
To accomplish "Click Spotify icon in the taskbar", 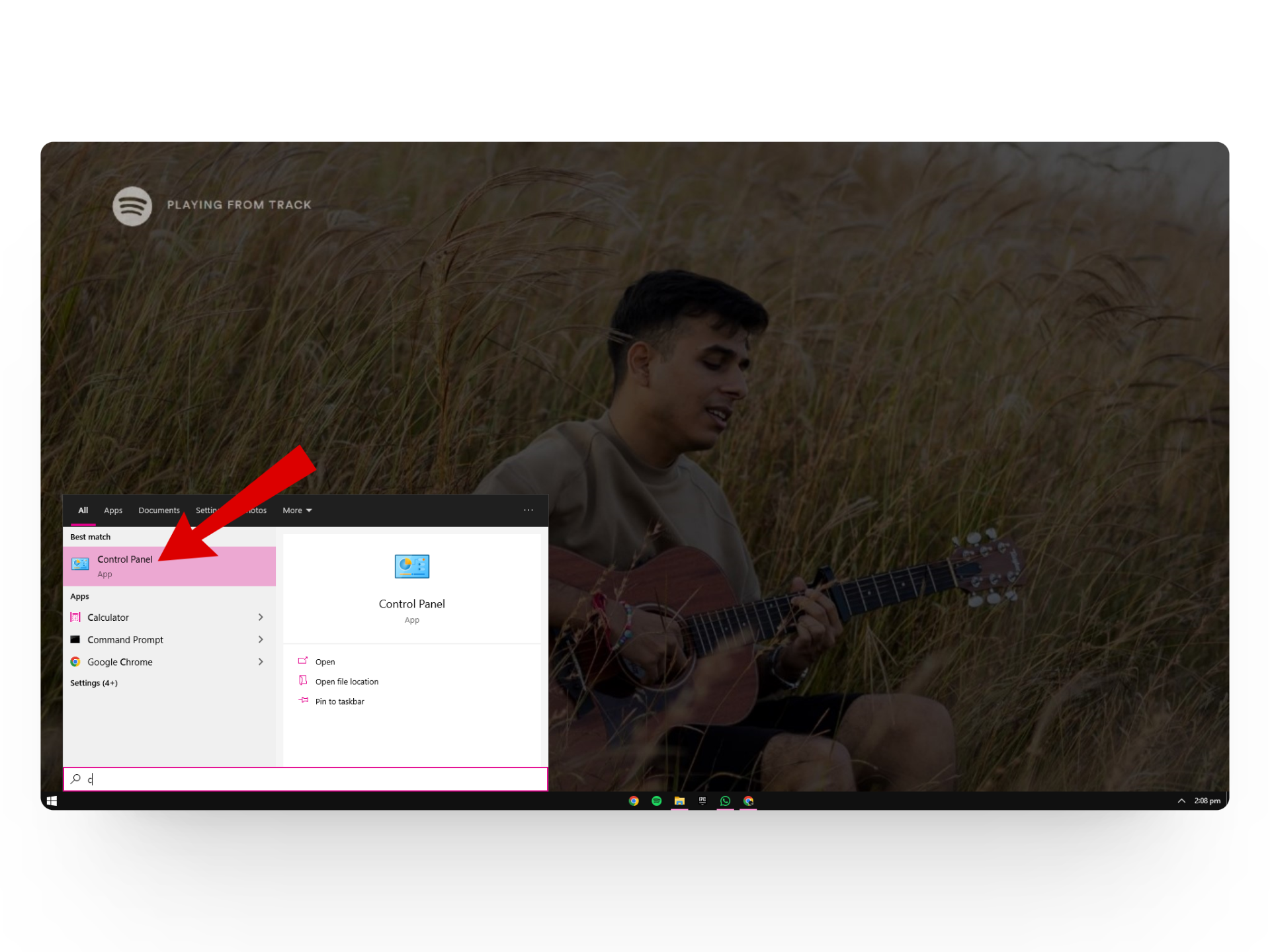I will (x=656, y=801).
